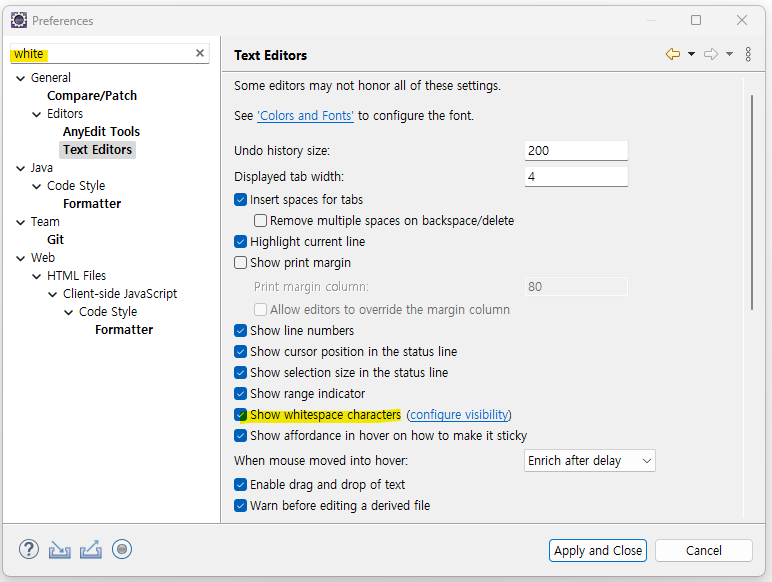Click the forward navigation arrow icon
Screen dimensions: 772x582
(x=711, y=54)
